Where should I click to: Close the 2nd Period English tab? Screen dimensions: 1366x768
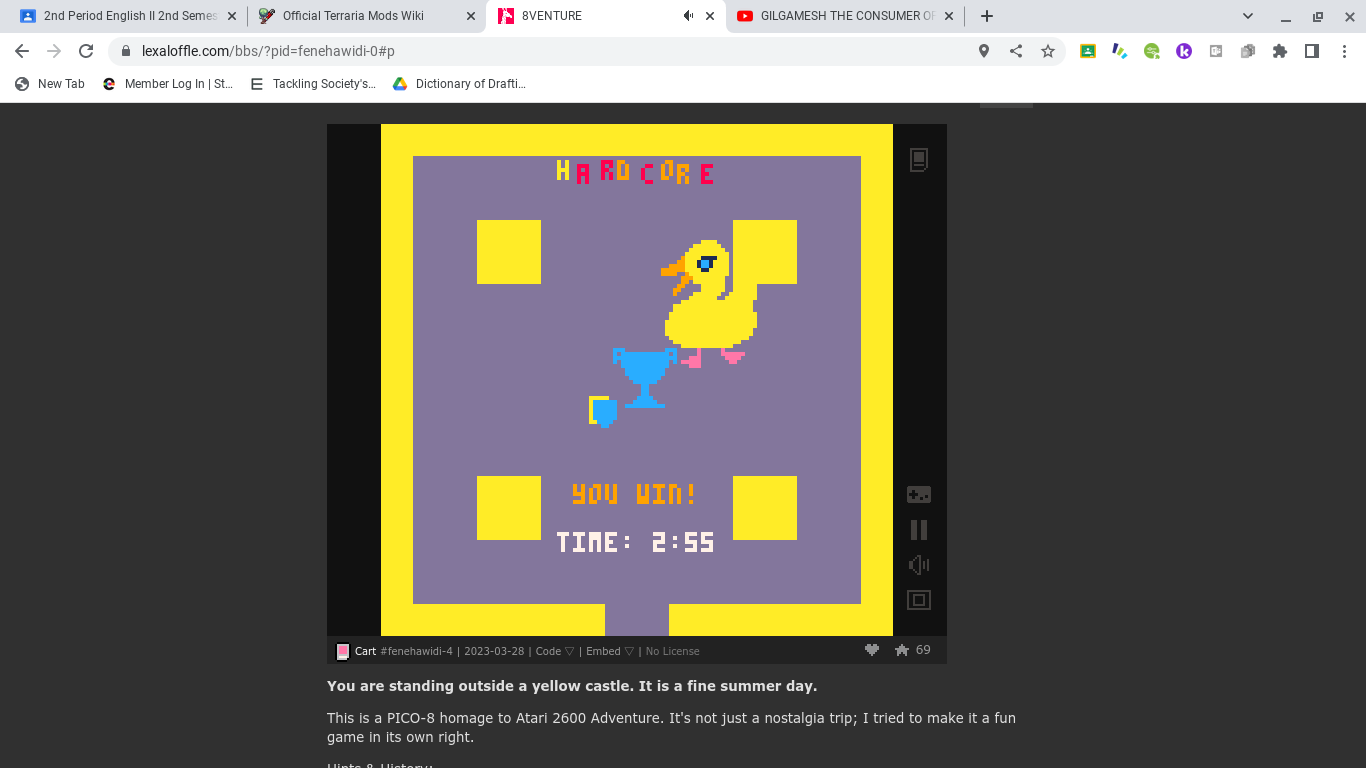pyautogui.click(x=232, y=16)
